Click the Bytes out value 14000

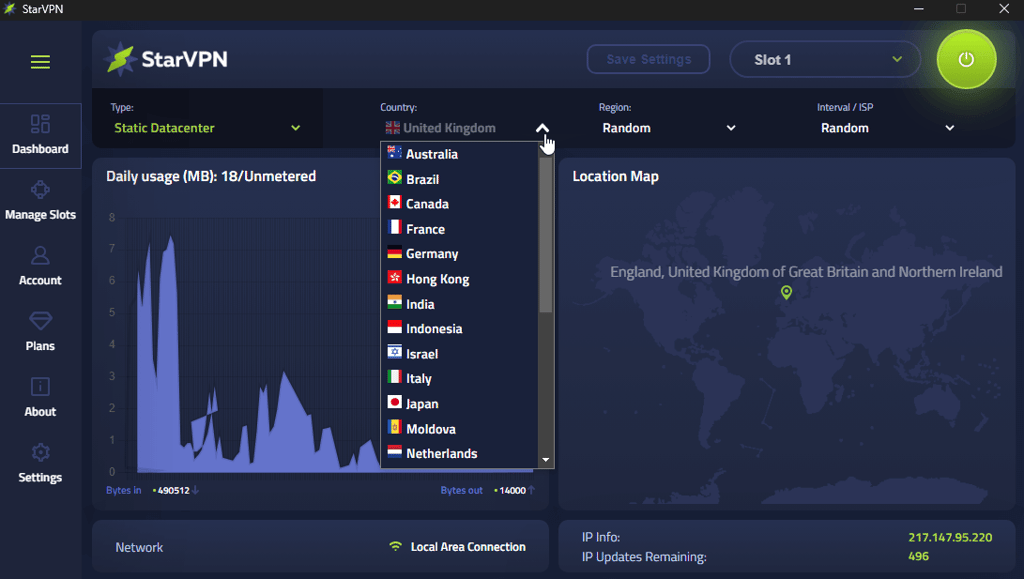point(512,491)
